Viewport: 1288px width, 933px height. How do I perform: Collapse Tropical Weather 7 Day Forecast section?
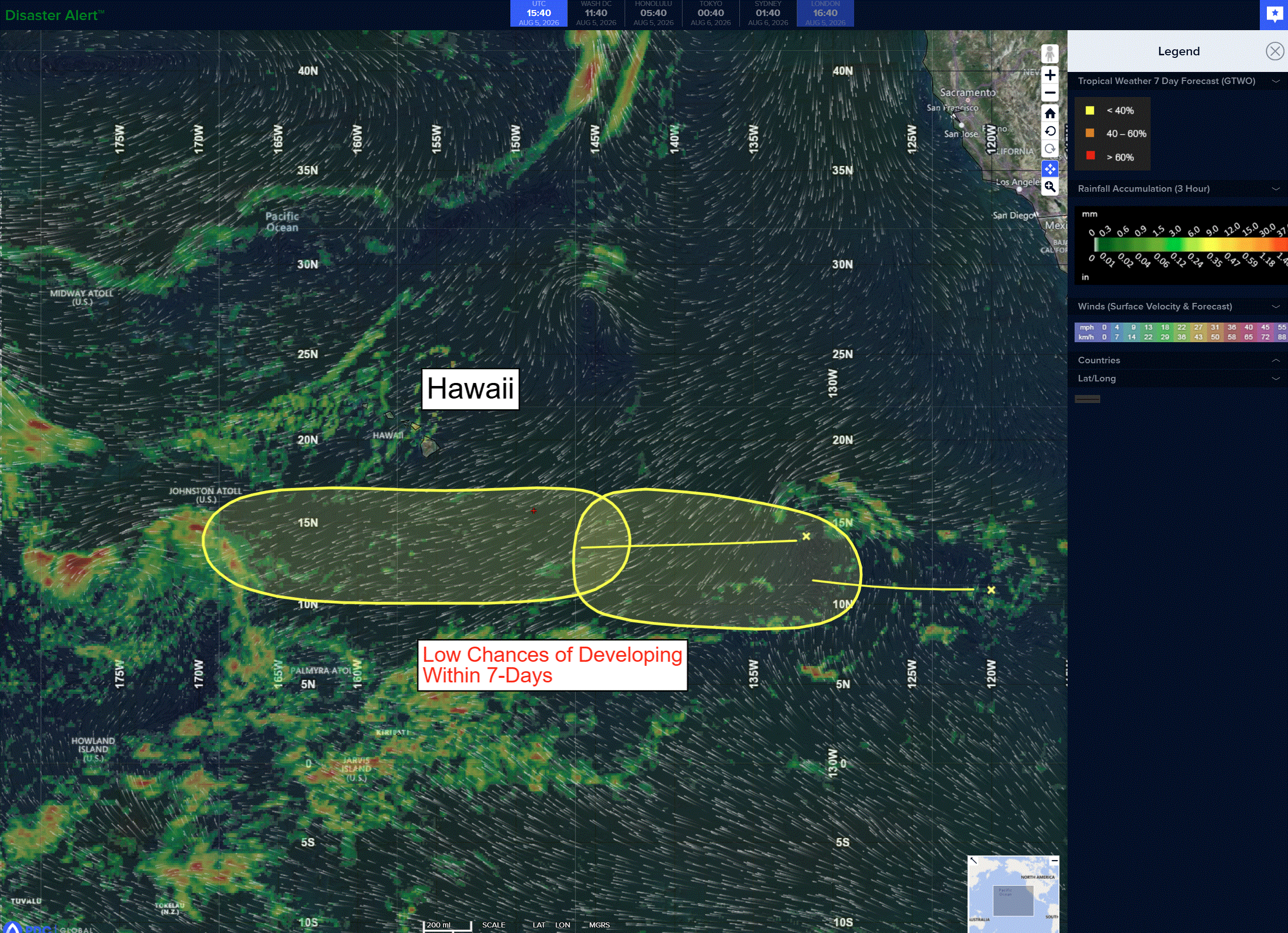1275,81
